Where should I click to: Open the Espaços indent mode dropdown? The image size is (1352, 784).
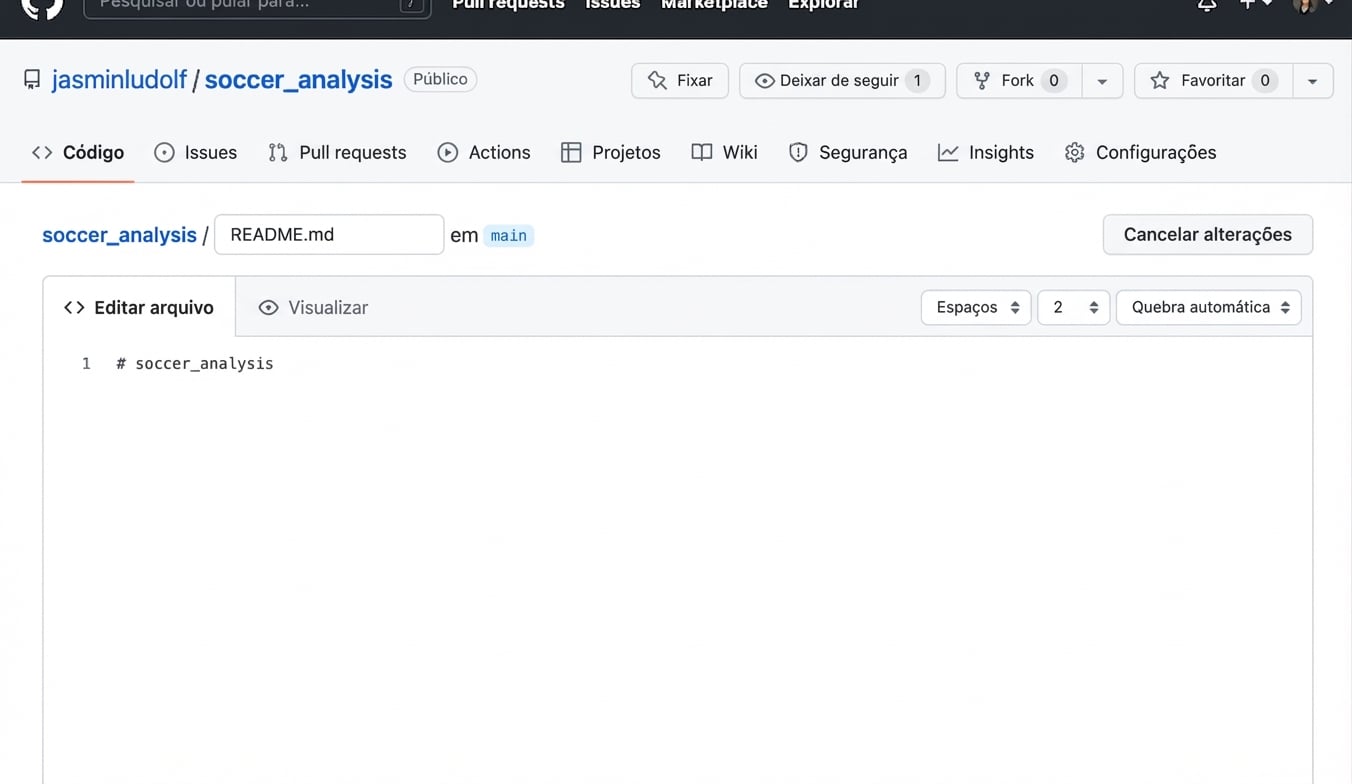pyautogui.click(x=976, y=308)
